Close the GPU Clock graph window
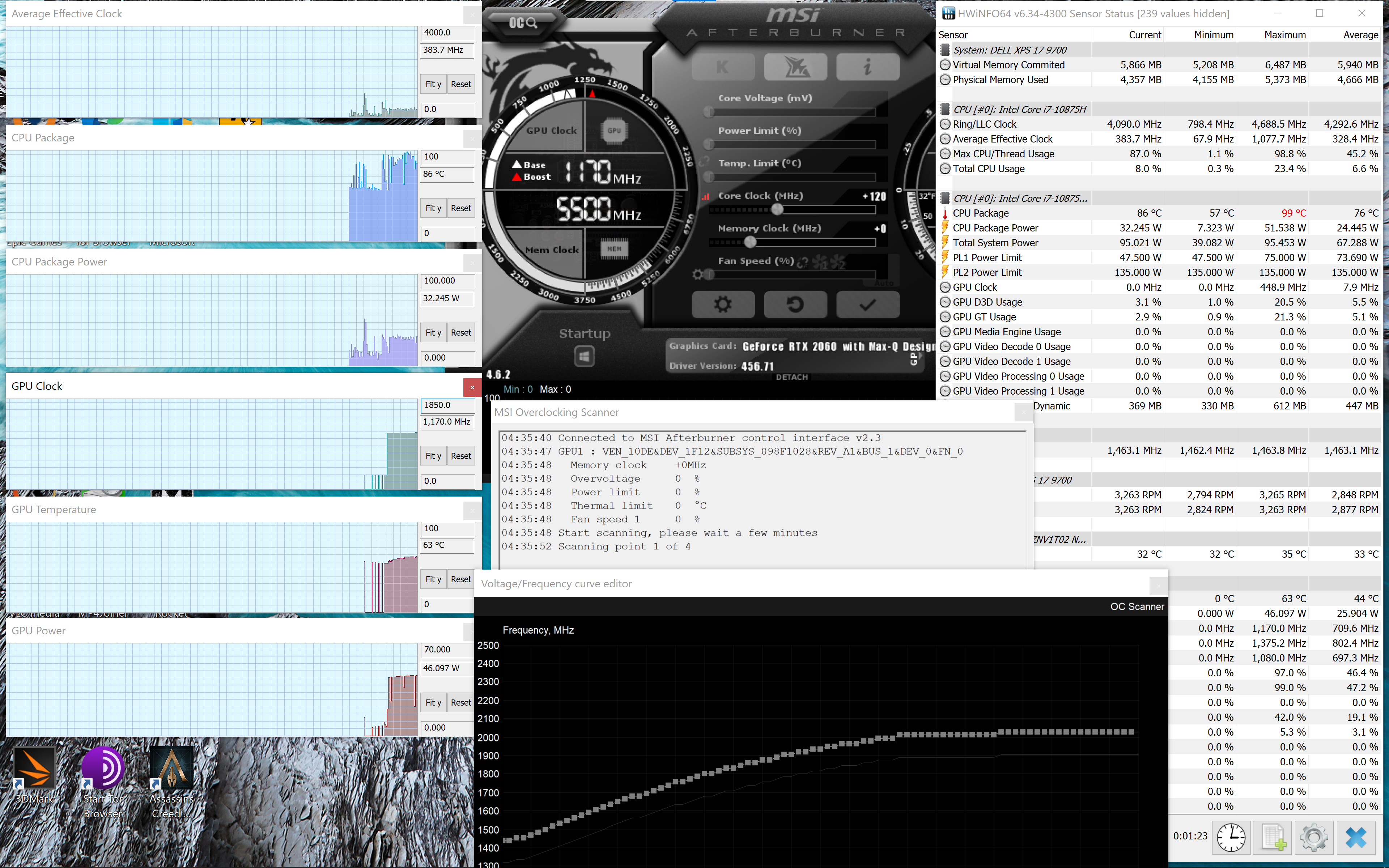 472,387
